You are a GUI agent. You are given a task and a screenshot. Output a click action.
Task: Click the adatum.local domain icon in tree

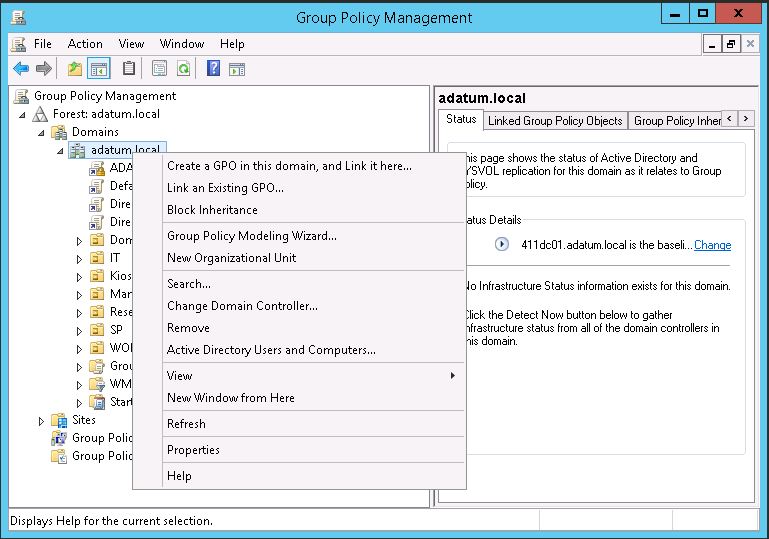click(x=77, y=150)
